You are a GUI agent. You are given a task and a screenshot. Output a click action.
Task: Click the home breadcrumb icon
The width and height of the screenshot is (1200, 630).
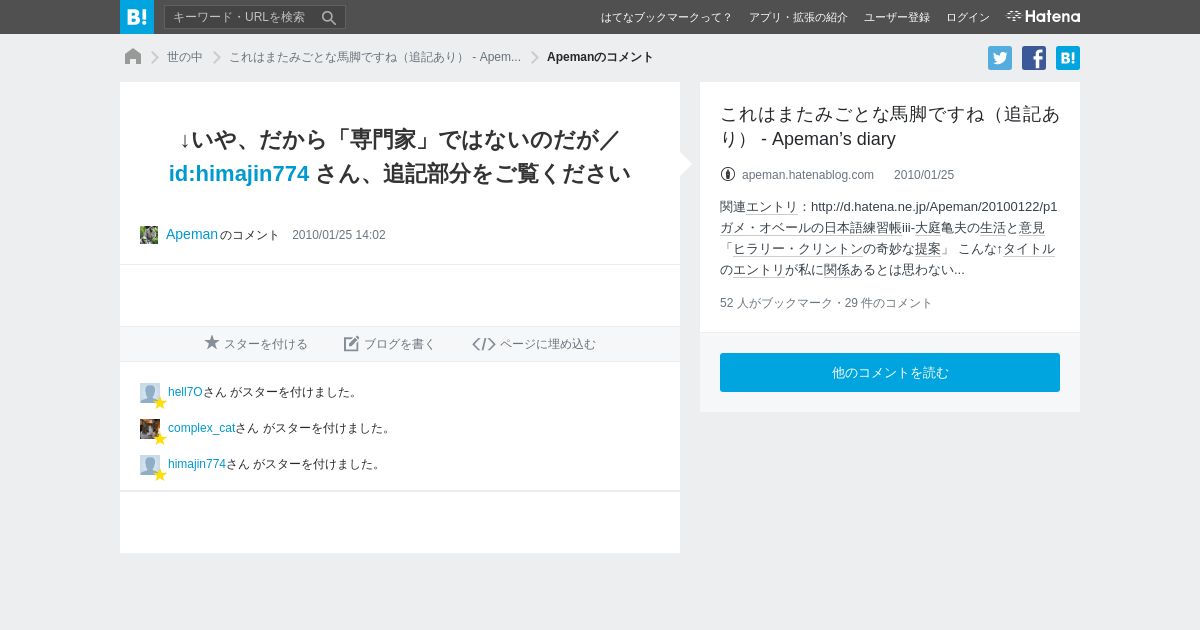click(133, 57)
